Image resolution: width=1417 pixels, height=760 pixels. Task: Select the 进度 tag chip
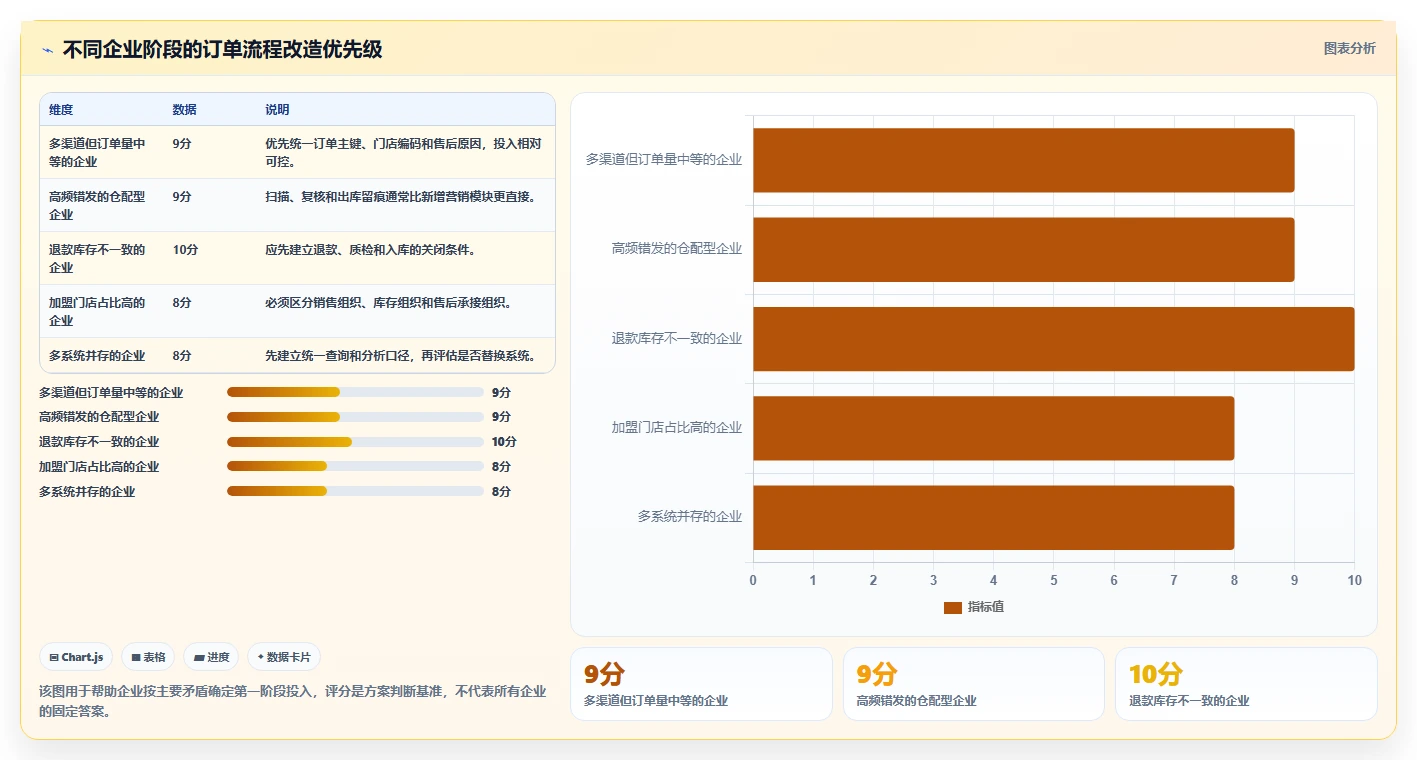(x=211, y=657)
